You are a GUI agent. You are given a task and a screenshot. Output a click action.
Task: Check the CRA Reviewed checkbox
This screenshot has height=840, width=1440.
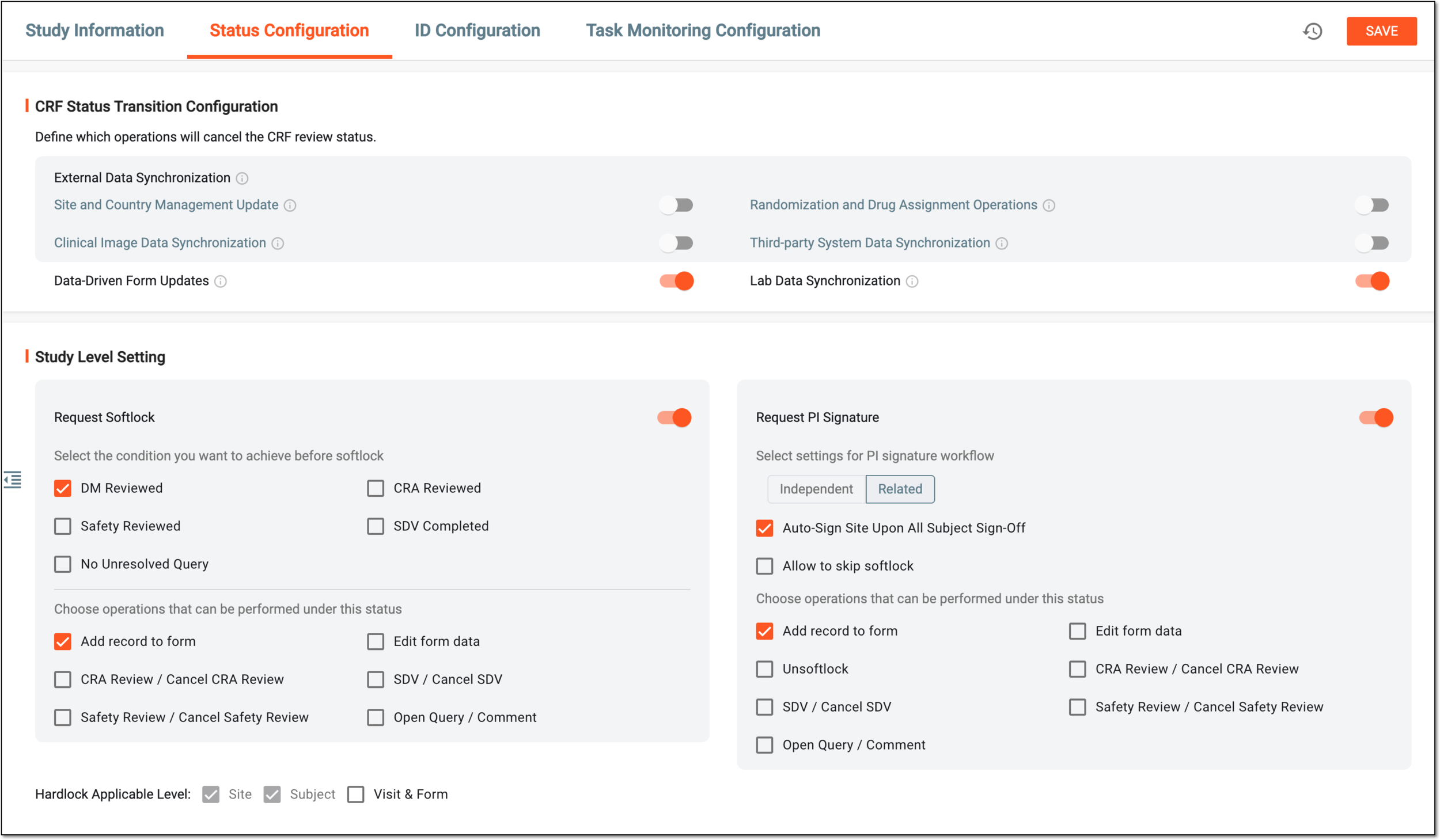click(376, 488)
